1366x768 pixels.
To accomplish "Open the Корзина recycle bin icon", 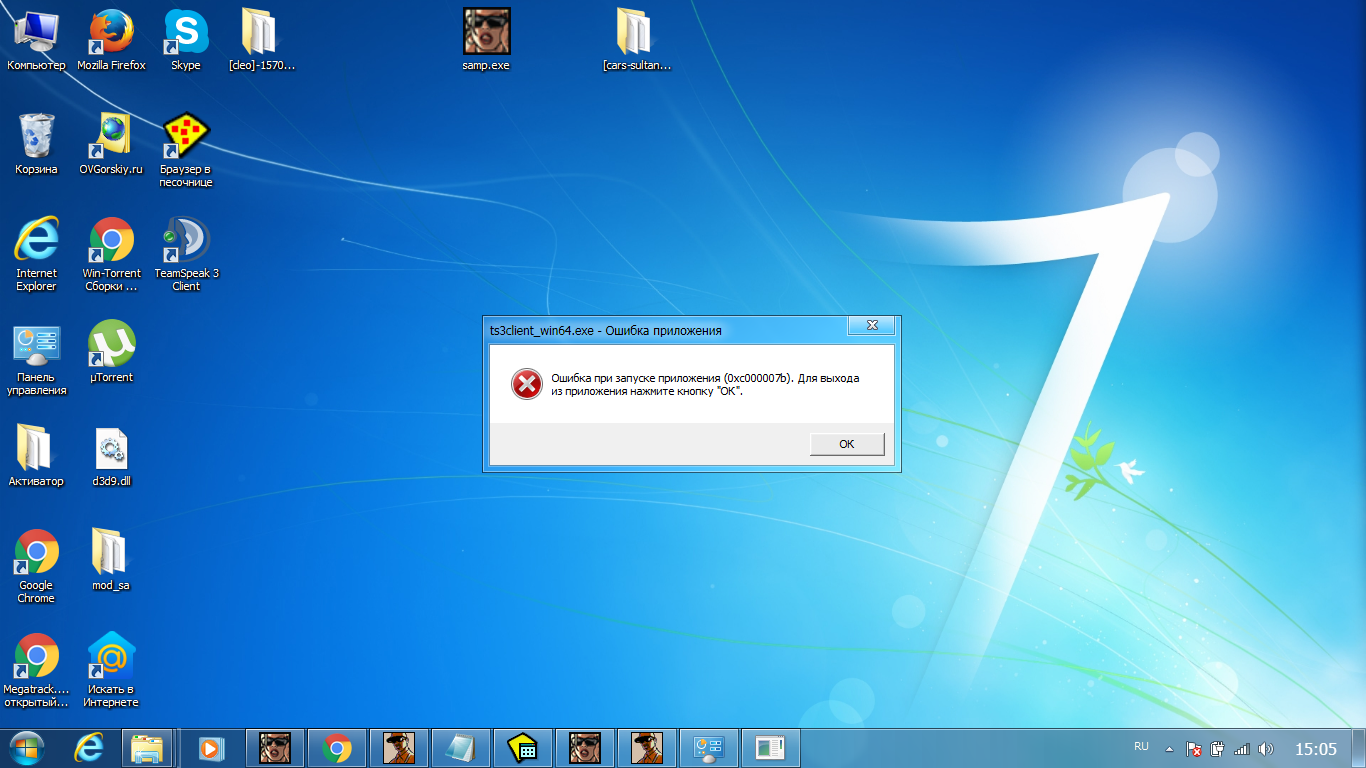I will click(x=36, y=144).
